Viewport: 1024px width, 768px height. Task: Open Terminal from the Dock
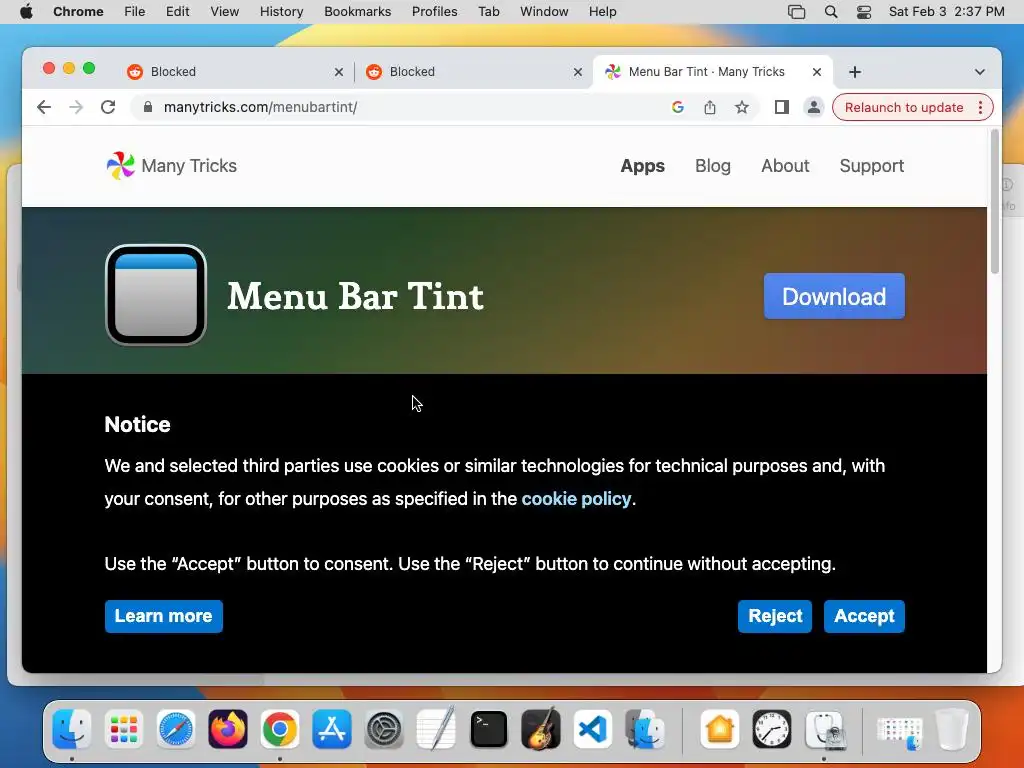[488, 729]
